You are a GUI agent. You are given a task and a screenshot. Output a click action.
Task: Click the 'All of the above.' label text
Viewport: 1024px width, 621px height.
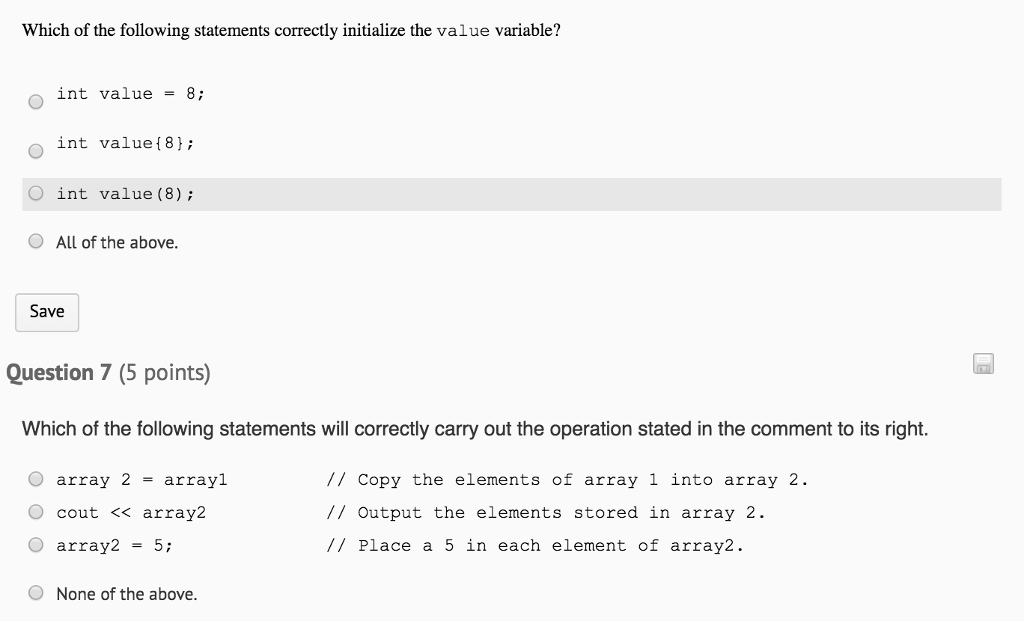[x=116, y=241]
